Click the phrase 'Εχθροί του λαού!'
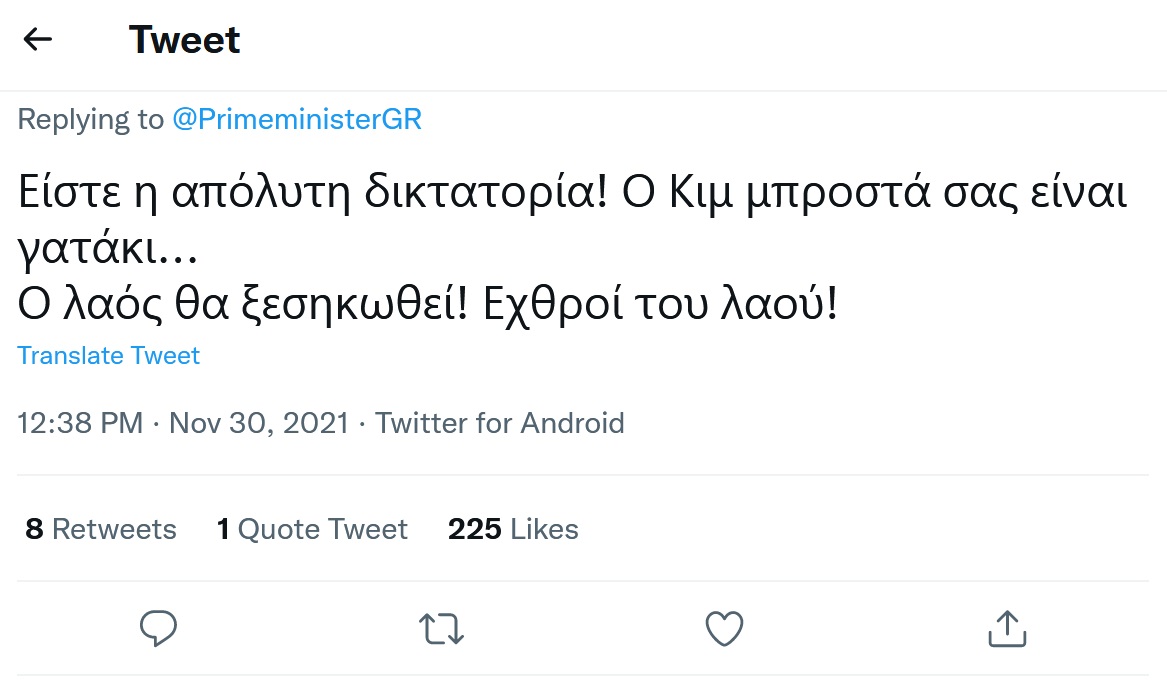This screenshot has height=689, width=1167. (660, 306)
